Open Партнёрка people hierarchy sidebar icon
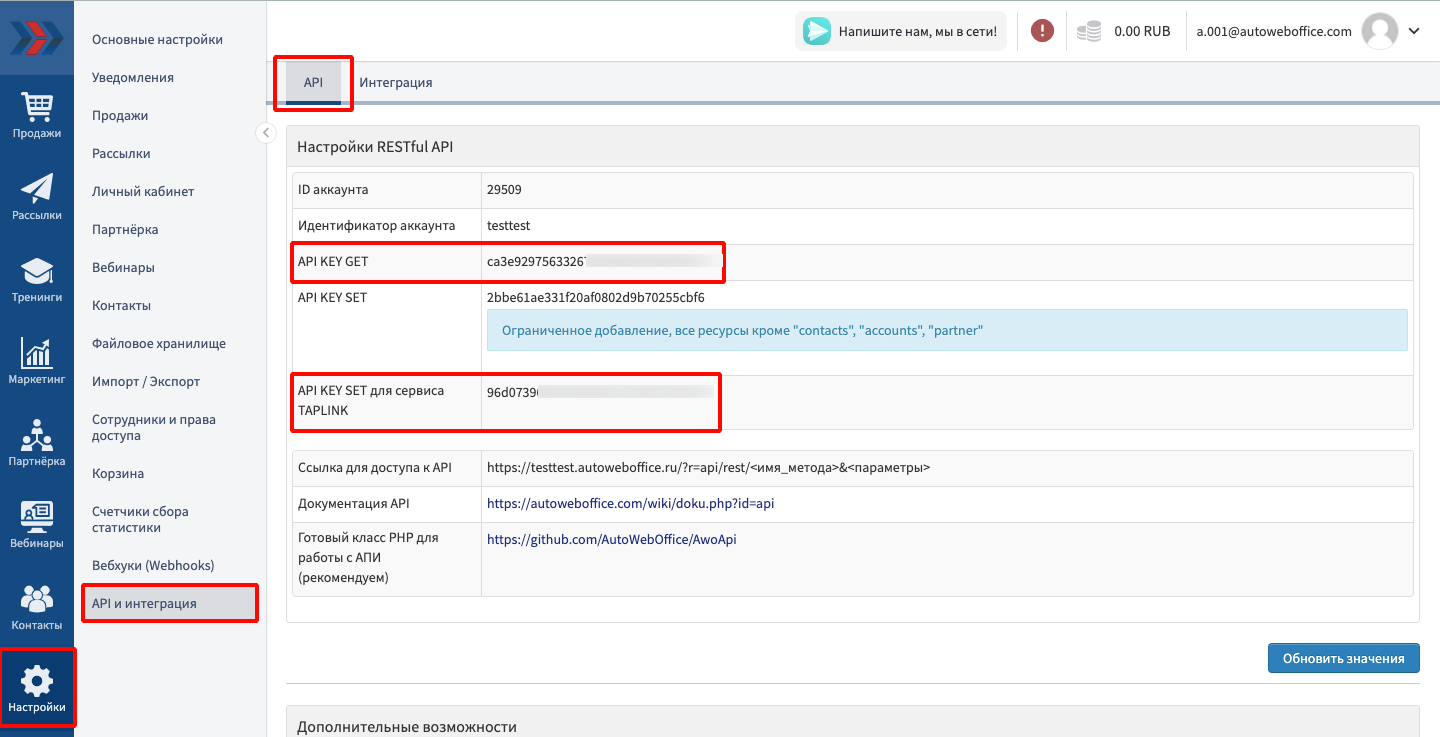The width and height of the screenshot is (1440, 737). (x=37, y=436)
